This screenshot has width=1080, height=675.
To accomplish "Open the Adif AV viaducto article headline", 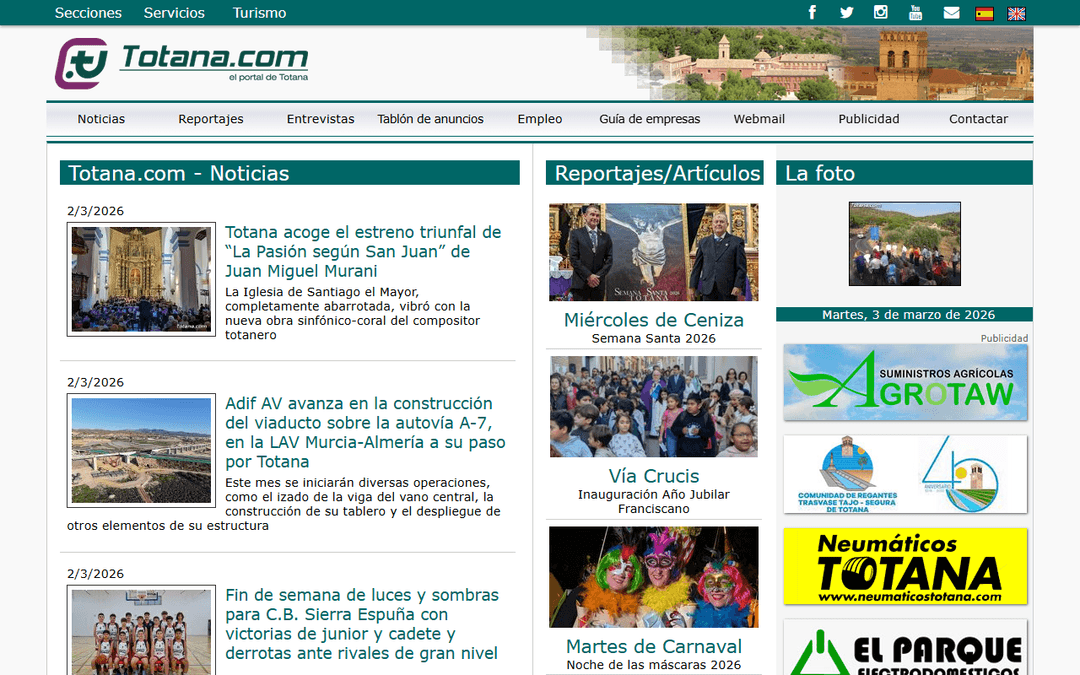I will click(365, 432).
